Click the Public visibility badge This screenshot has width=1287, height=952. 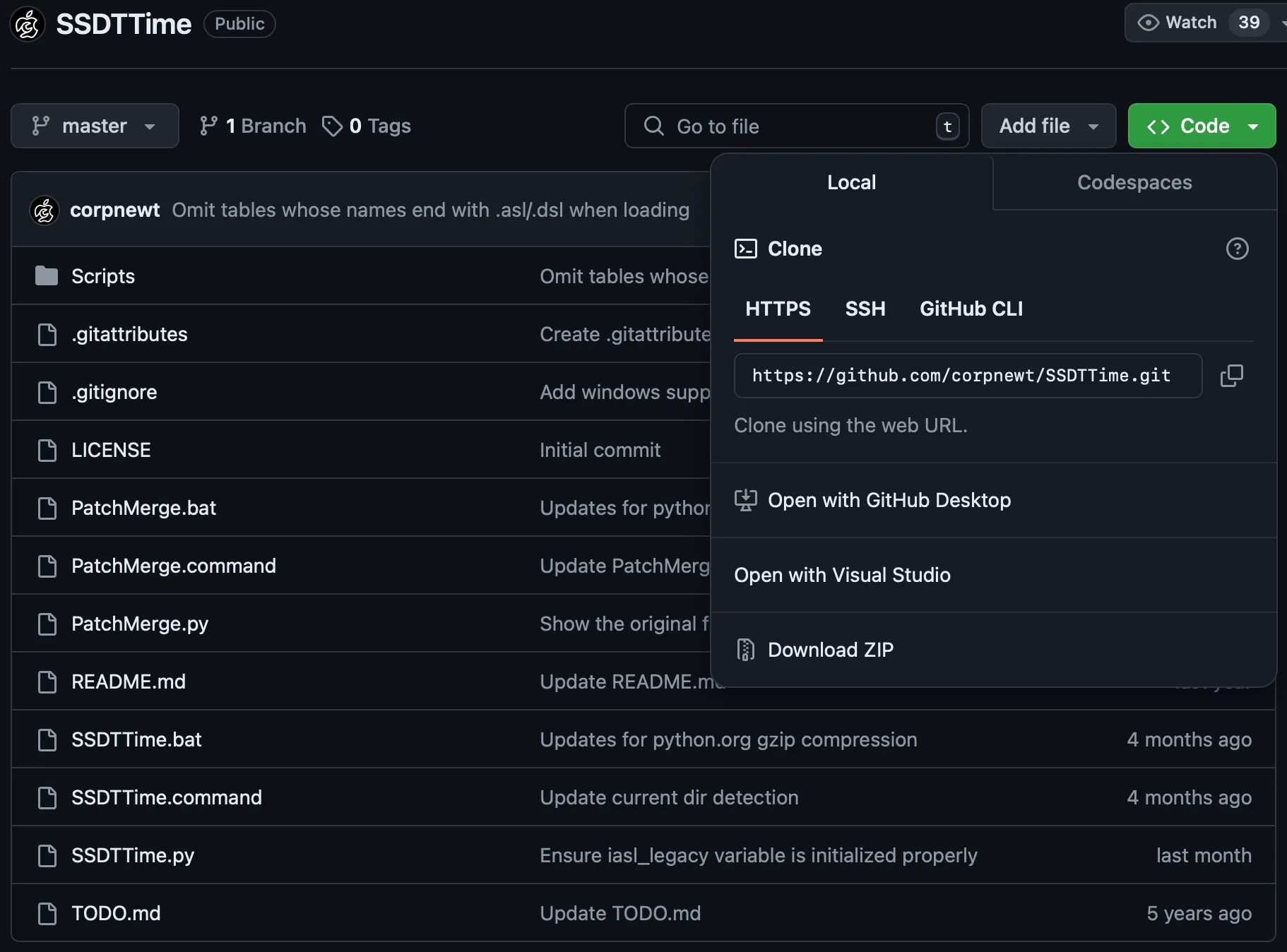point(239,23)
